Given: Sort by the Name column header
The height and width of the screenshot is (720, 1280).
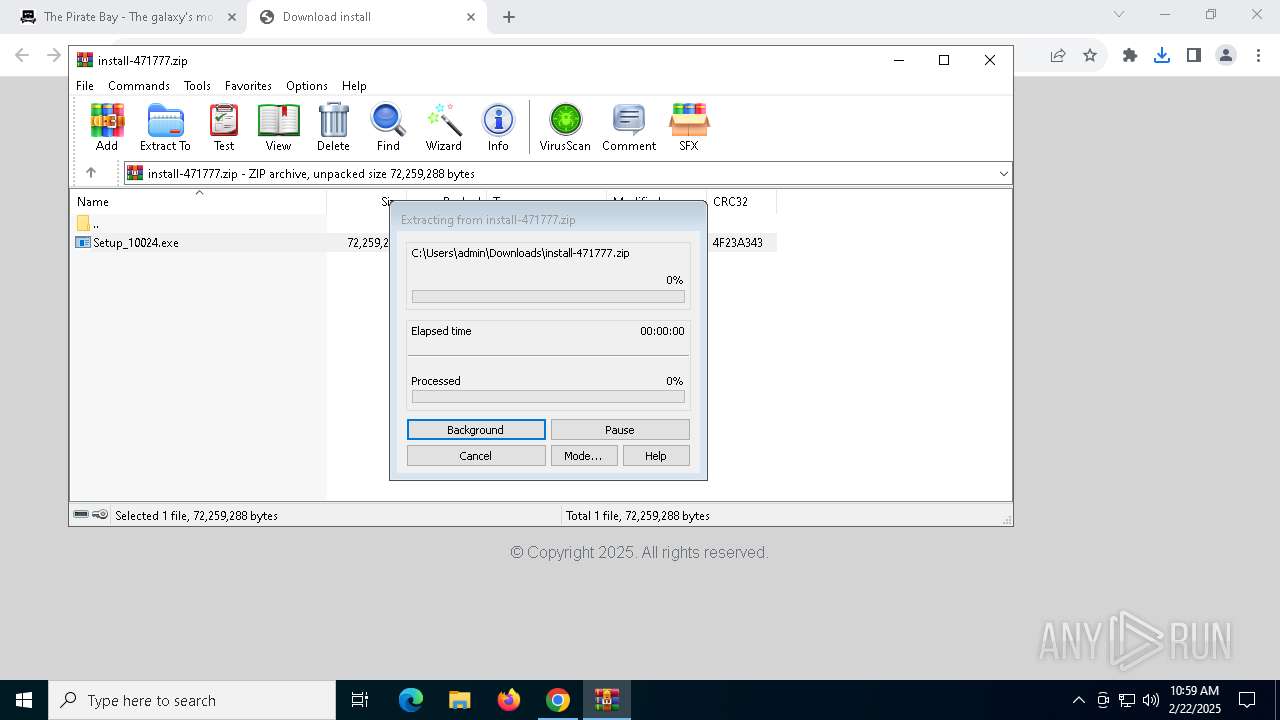Looking at the screenshot, I should coord(198,201).
